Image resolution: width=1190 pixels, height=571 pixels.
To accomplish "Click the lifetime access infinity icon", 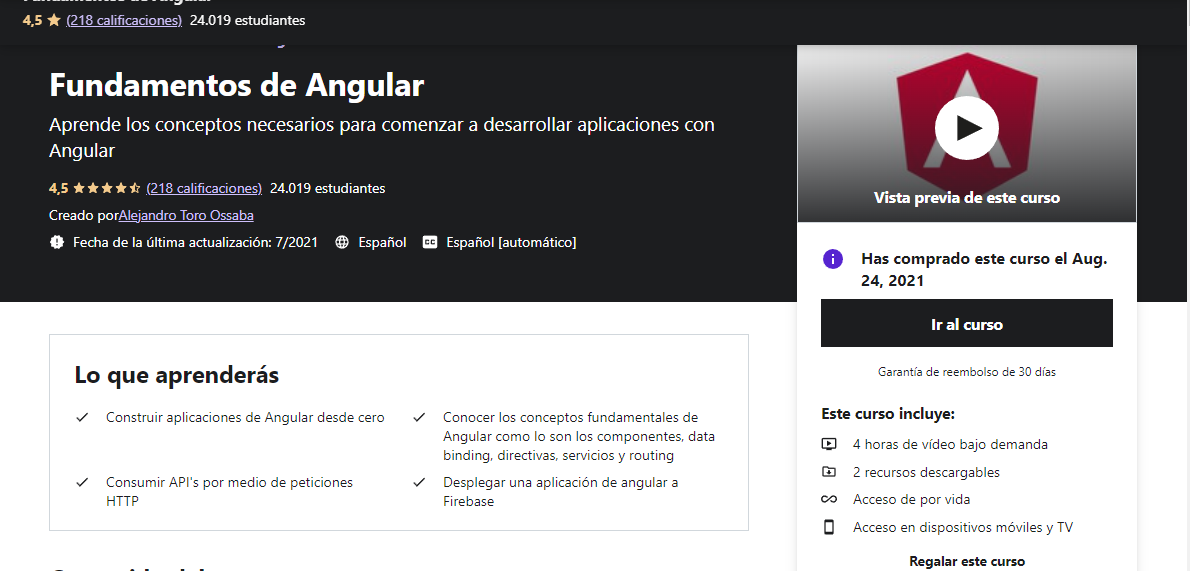I will click(x=829, y=500).
